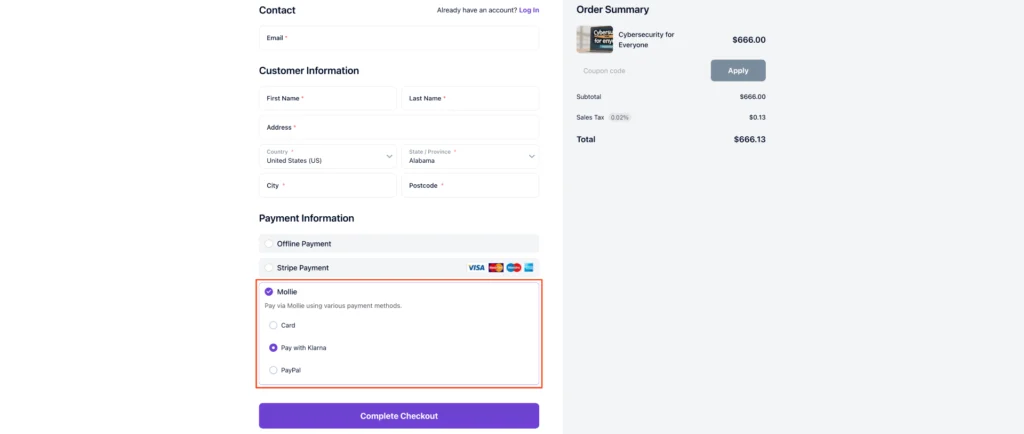This screenshot has width=1024, height=434.
Task: Click the American Express card icon
Action: tap(529, 267)
